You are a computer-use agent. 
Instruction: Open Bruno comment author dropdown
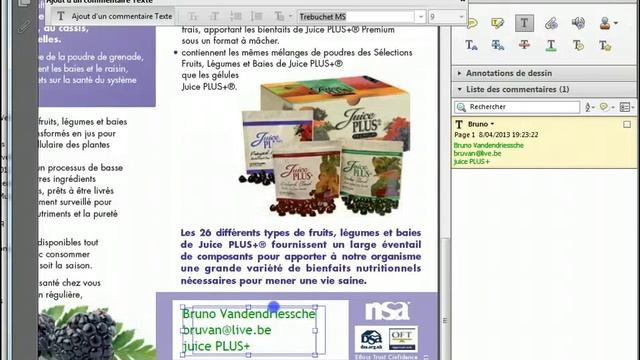[x=492, y=124]
